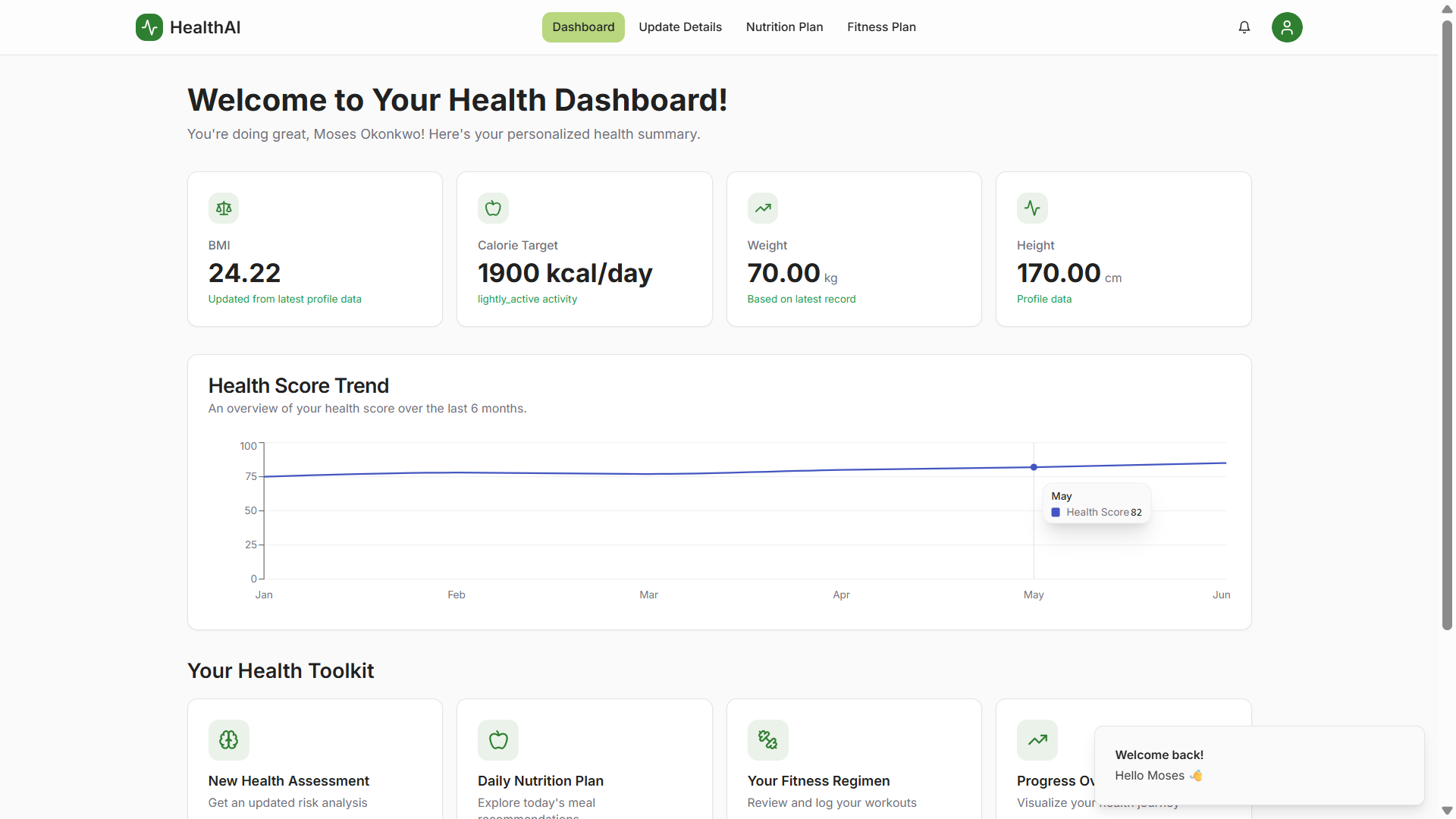Click the Progress Overview trend icon
Viewport: 1456px width, 819px height.
(x=1037, y=740)
